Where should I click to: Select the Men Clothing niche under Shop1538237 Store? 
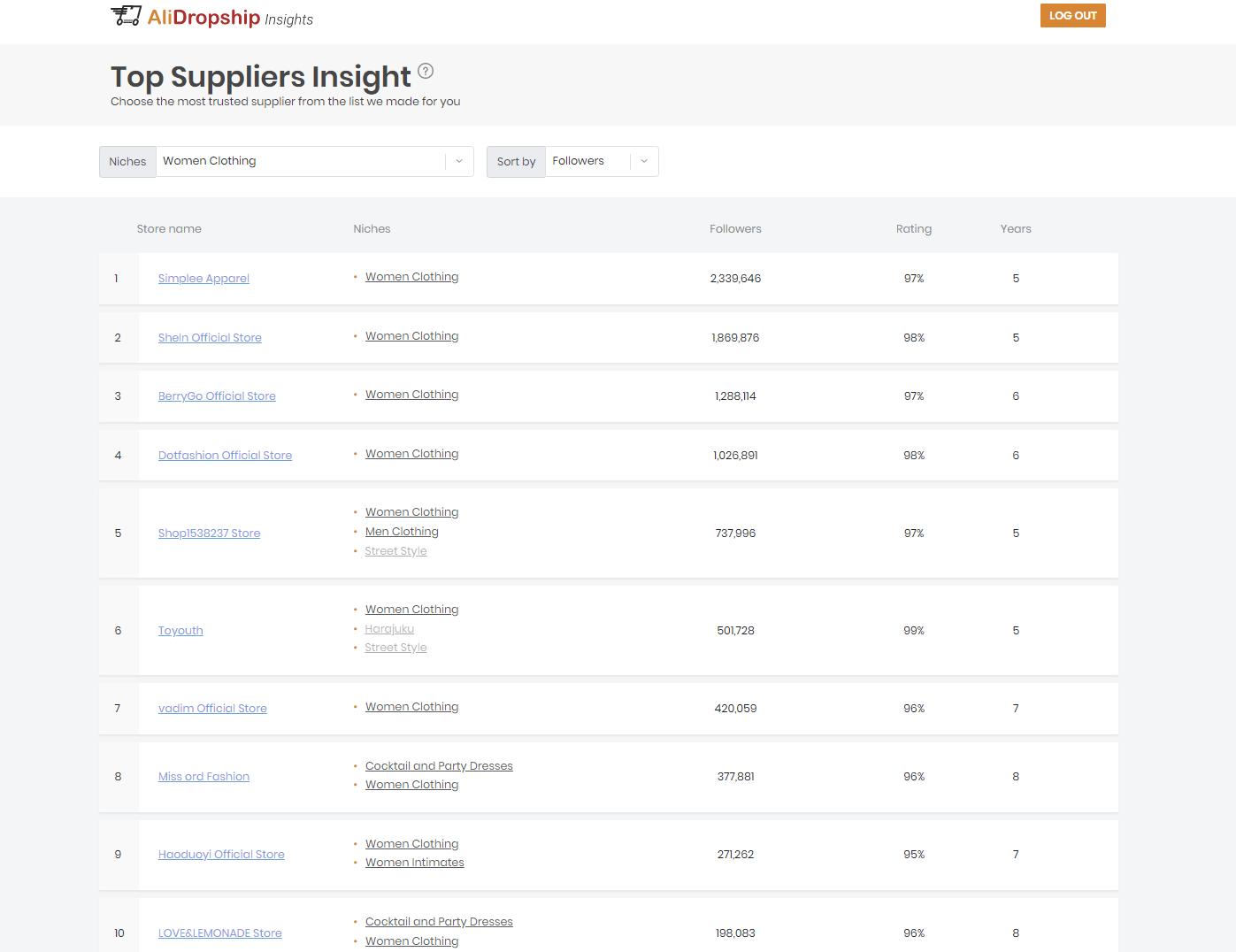[x=401, y=531]
